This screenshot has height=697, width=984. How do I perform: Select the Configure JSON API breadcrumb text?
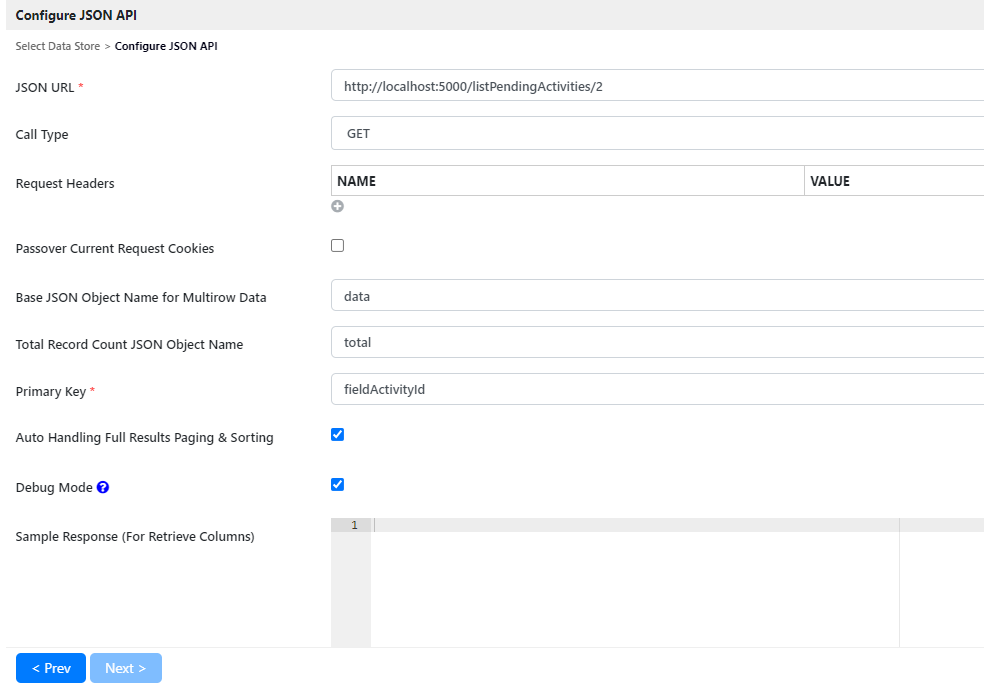coord(166,46)
